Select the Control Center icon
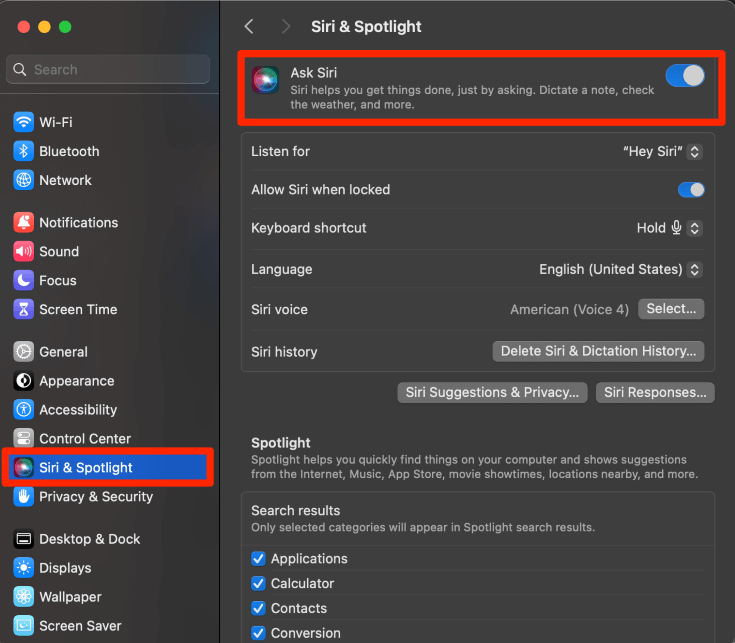Viewport: 735px width, 643px height. click(23, 438)
